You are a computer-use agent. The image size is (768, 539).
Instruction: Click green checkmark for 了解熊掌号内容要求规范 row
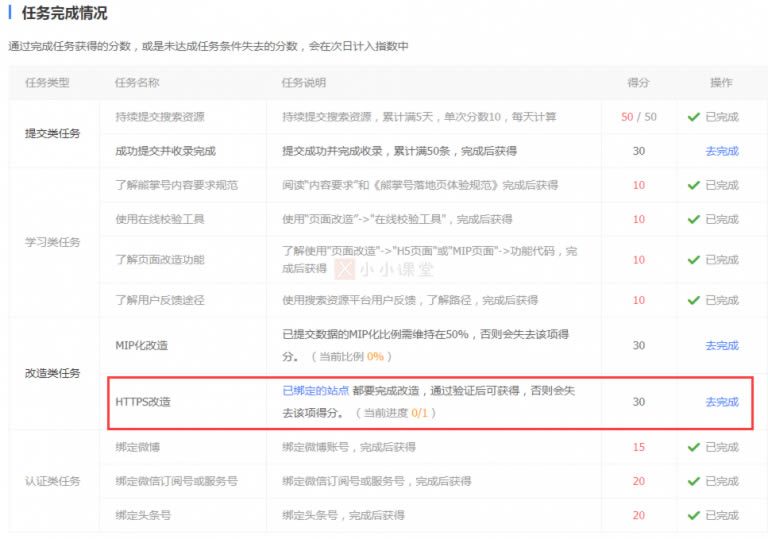click(x=693, y=185)
